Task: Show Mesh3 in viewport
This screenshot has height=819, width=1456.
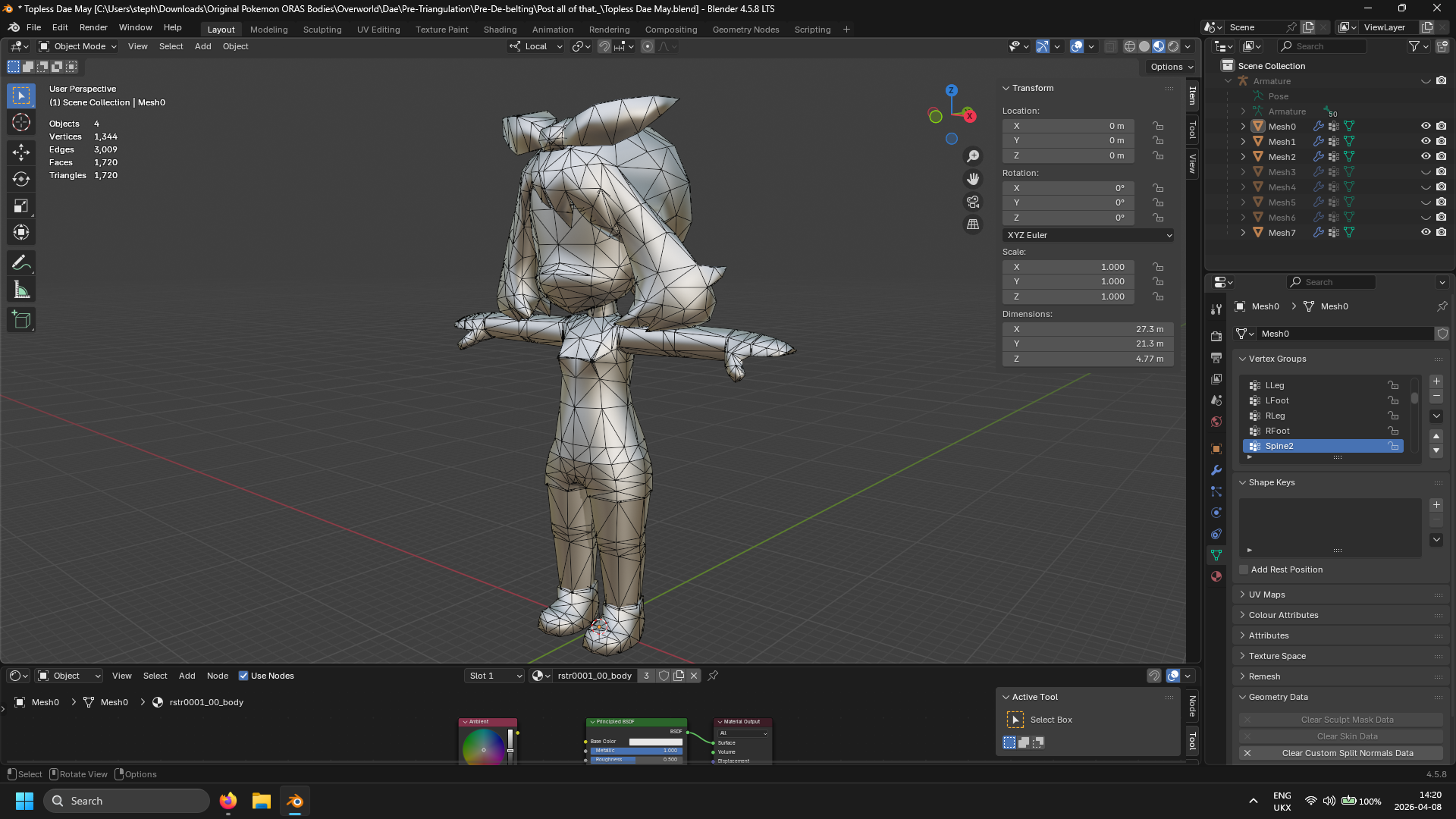Action: click(1426, 172)
